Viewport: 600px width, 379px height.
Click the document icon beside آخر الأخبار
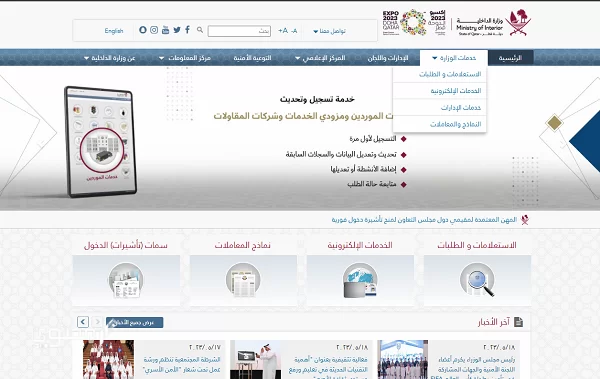tap(518, 322)
